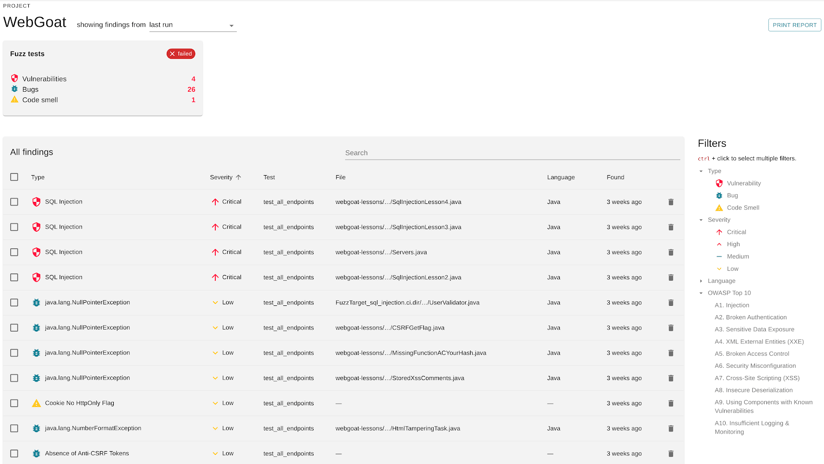Screen dimensions: 824x464
Task: Filter by A1. Injection
Action: pos(732,305)
